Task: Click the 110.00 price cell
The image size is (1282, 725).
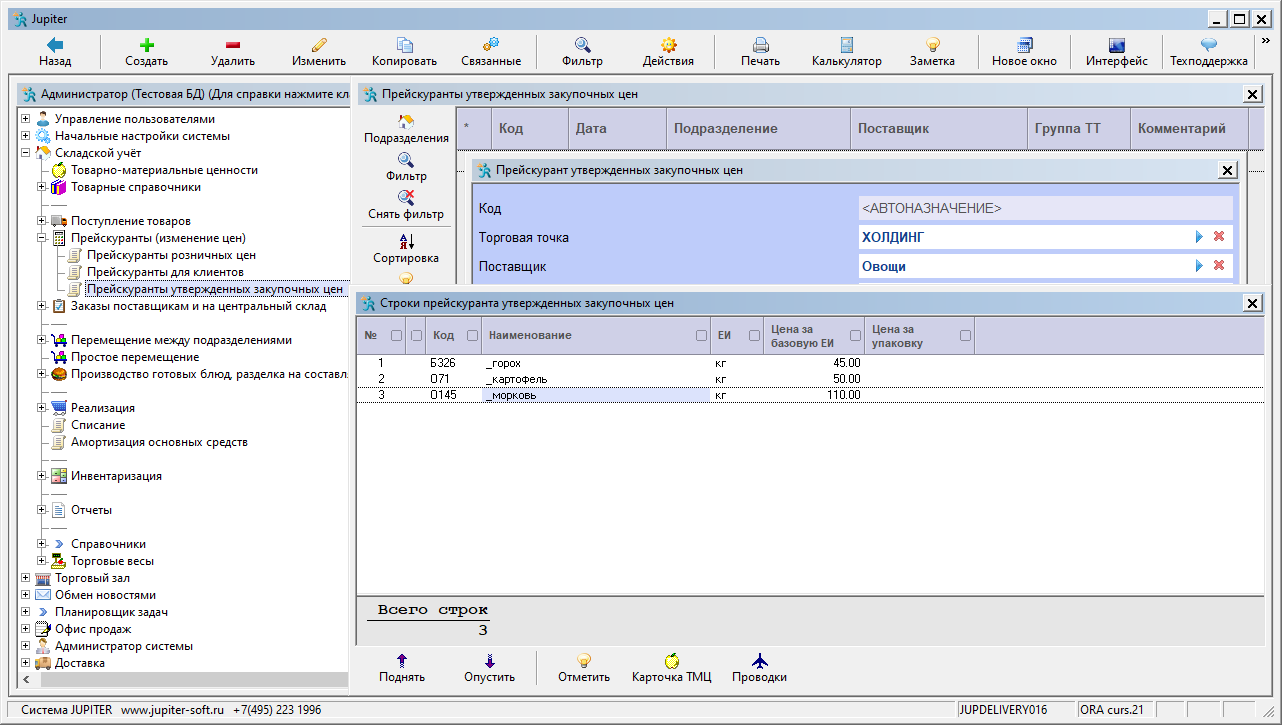Action: click(x=813, y=396)
